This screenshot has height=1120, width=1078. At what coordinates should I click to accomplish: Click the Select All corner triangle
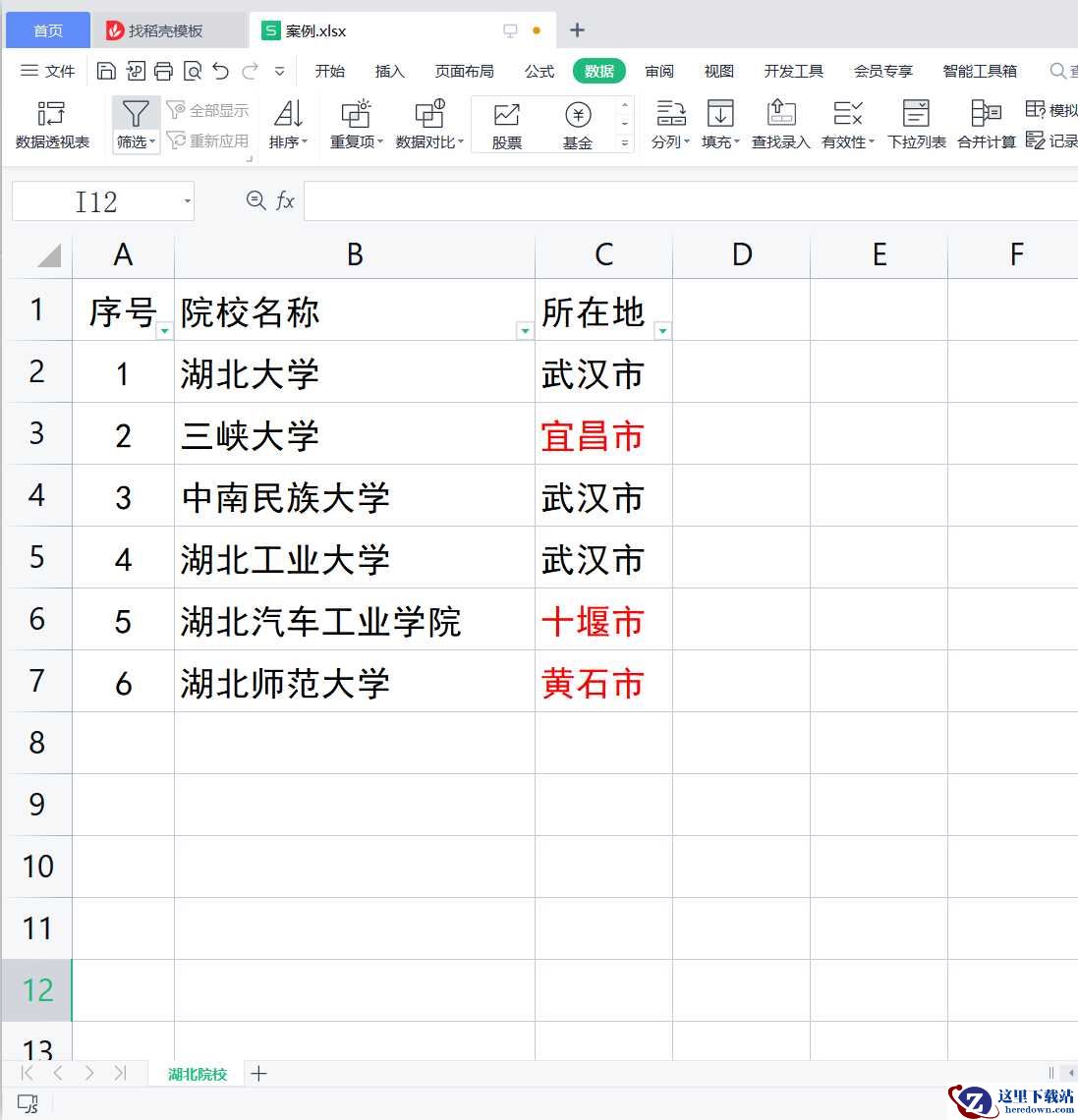click(x=49, y=254)
